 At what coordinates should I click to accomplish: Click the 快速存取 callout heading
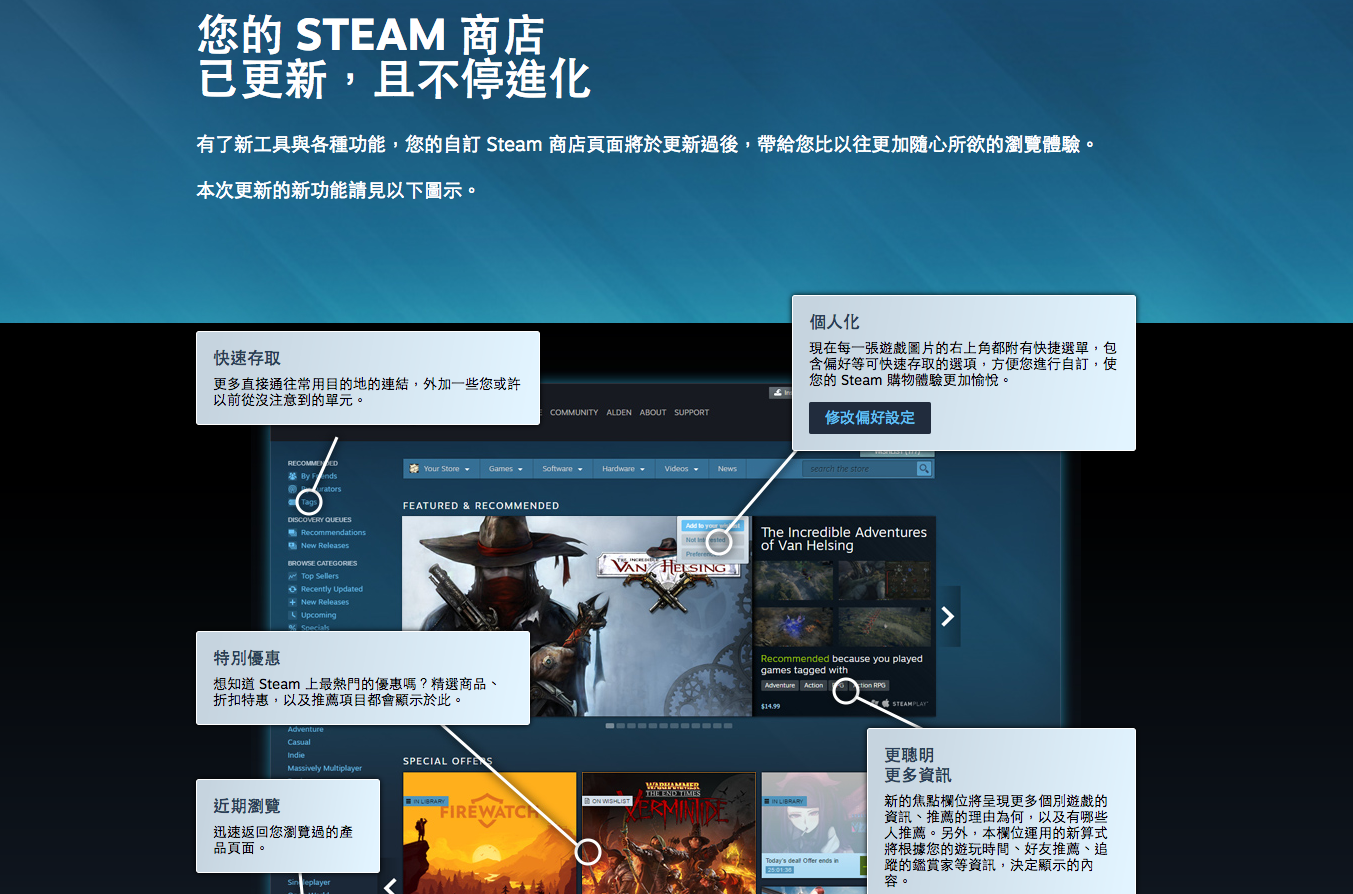pyautogui.click(x=247, y=358)
